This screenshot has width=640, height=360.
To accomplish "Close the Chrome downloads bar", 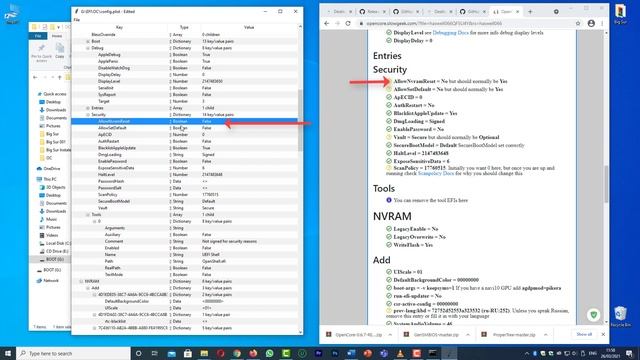I will (x=603, y=335).
